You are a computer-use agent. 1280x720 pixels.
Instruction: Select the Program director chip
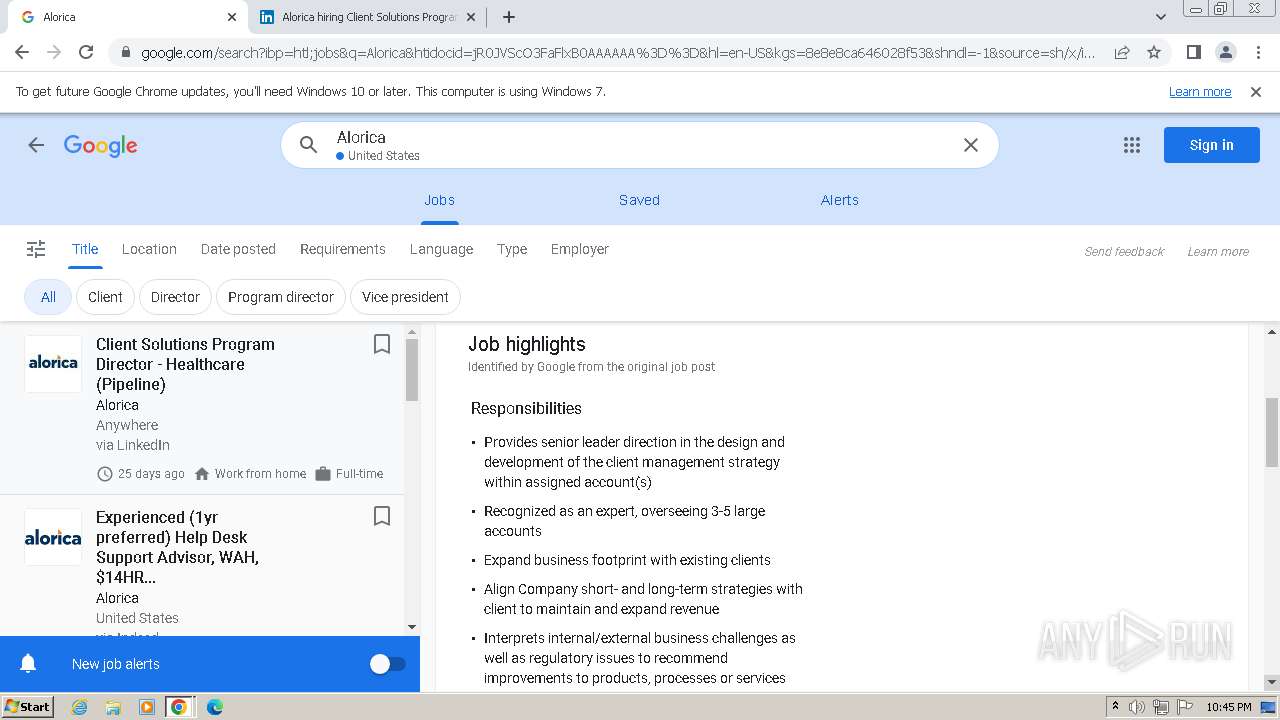[281, 297]
